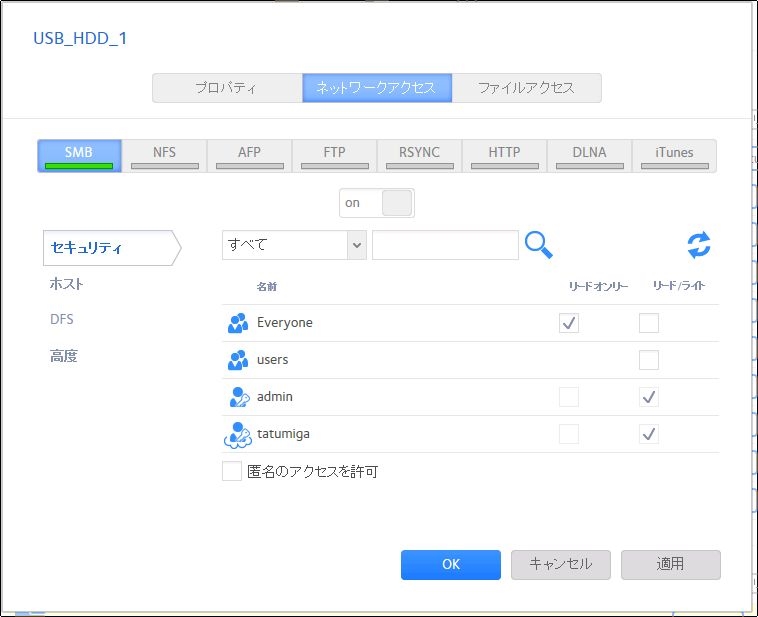Screen dimensions: 758x617
Task: Select the DLNA protocol tab
Action: click(x=589, y=156)
